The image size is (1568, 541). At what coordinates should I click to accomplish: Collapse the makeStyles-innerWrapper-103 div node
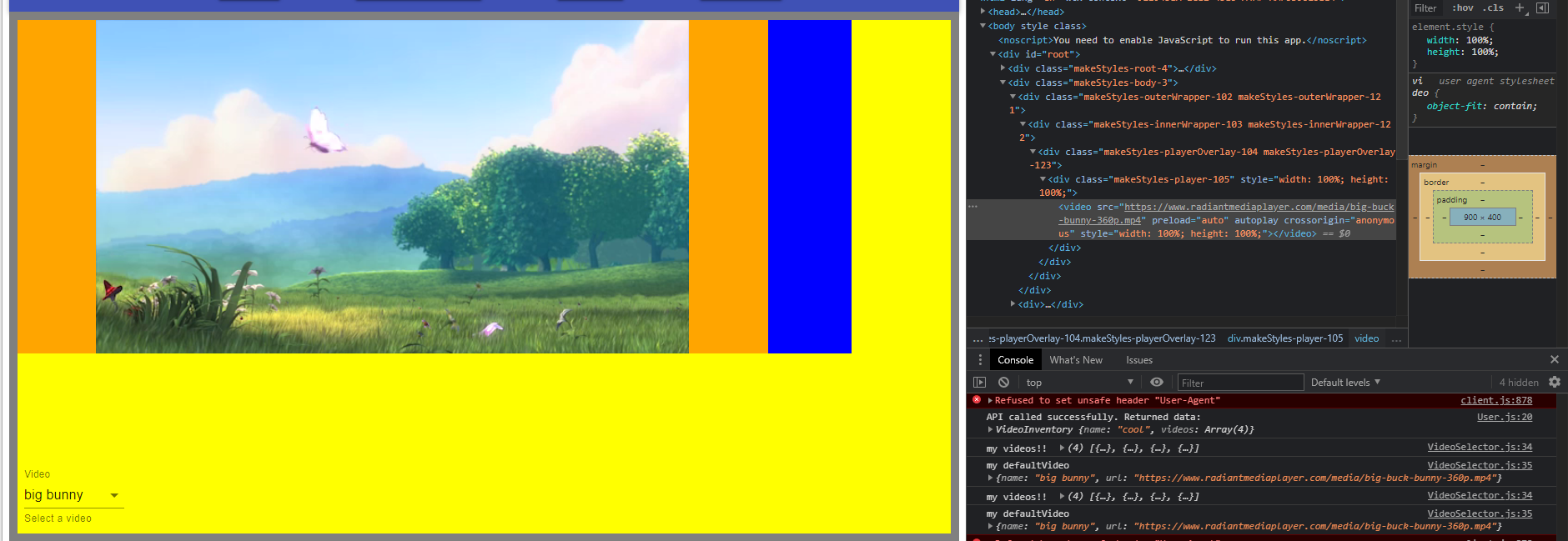(x=1023, y=124)
